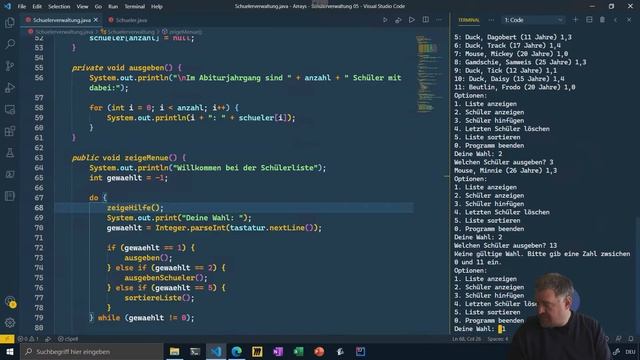640x360 pixels.
Task: Open the Testing flask icon view
Action: click(x=10, y=153)
